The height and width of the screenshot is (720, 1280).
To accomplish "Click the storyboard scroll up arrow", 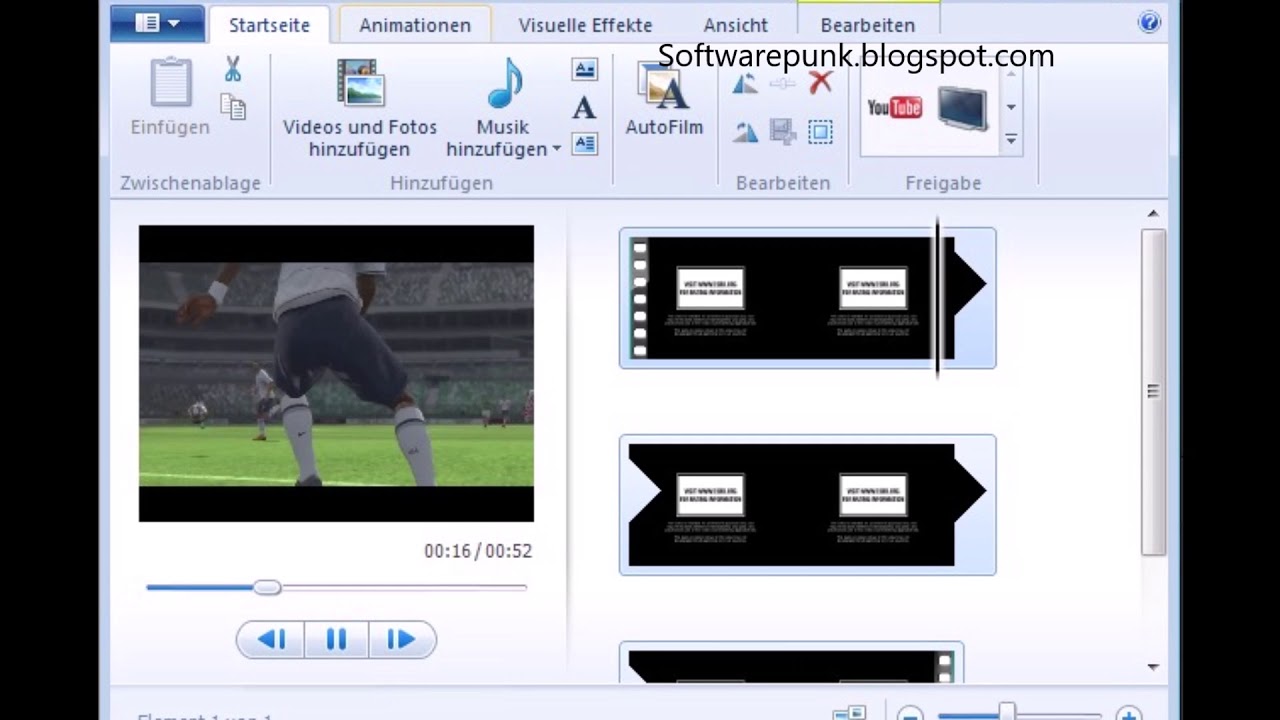I will [1153, 213].
